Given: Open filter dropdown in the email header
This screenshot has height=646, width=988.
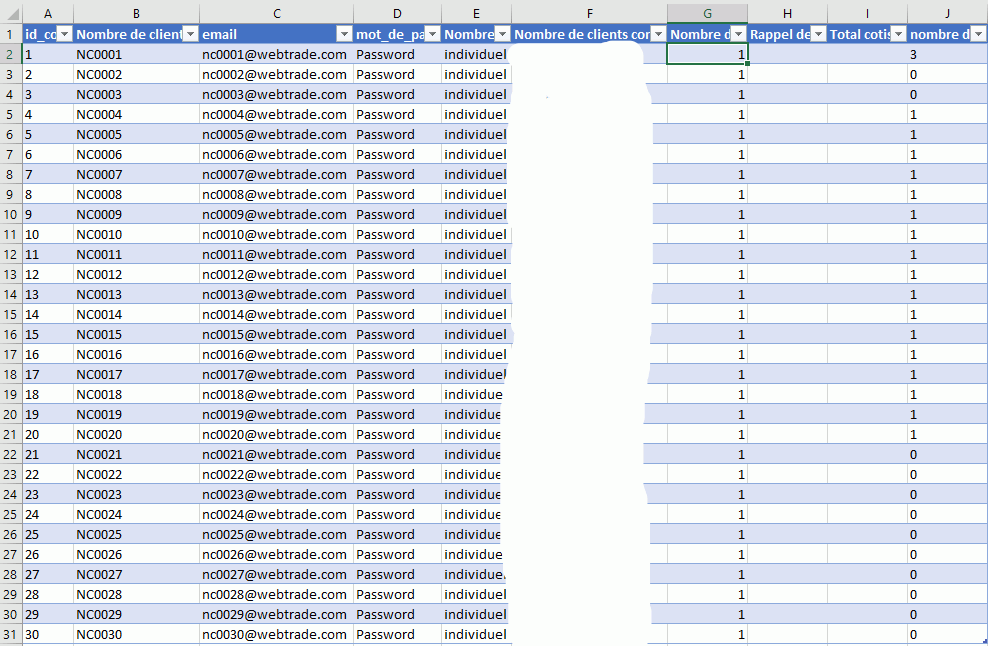Looking at the screenshot, I should click(343, 34).
